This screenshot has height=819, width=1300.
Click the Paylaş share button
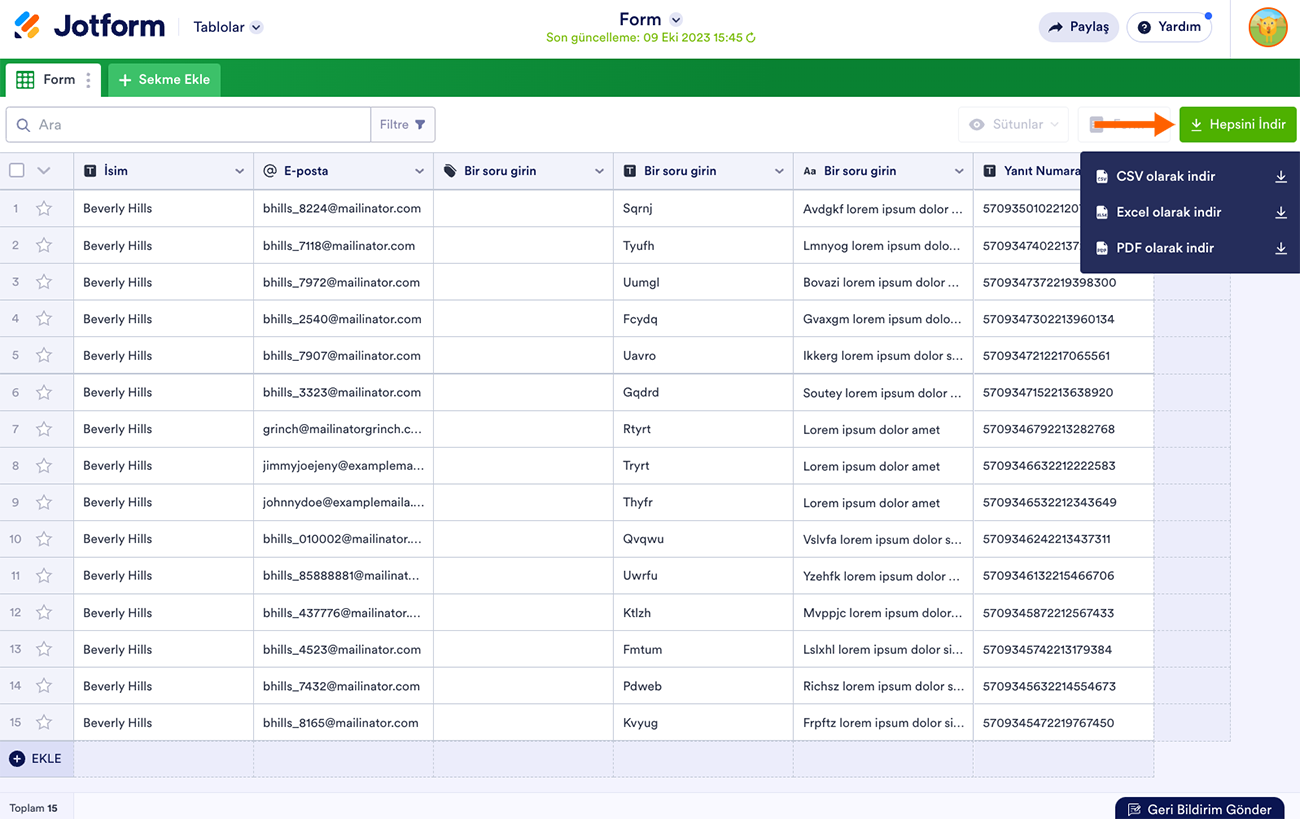[x=1078, y=27]
